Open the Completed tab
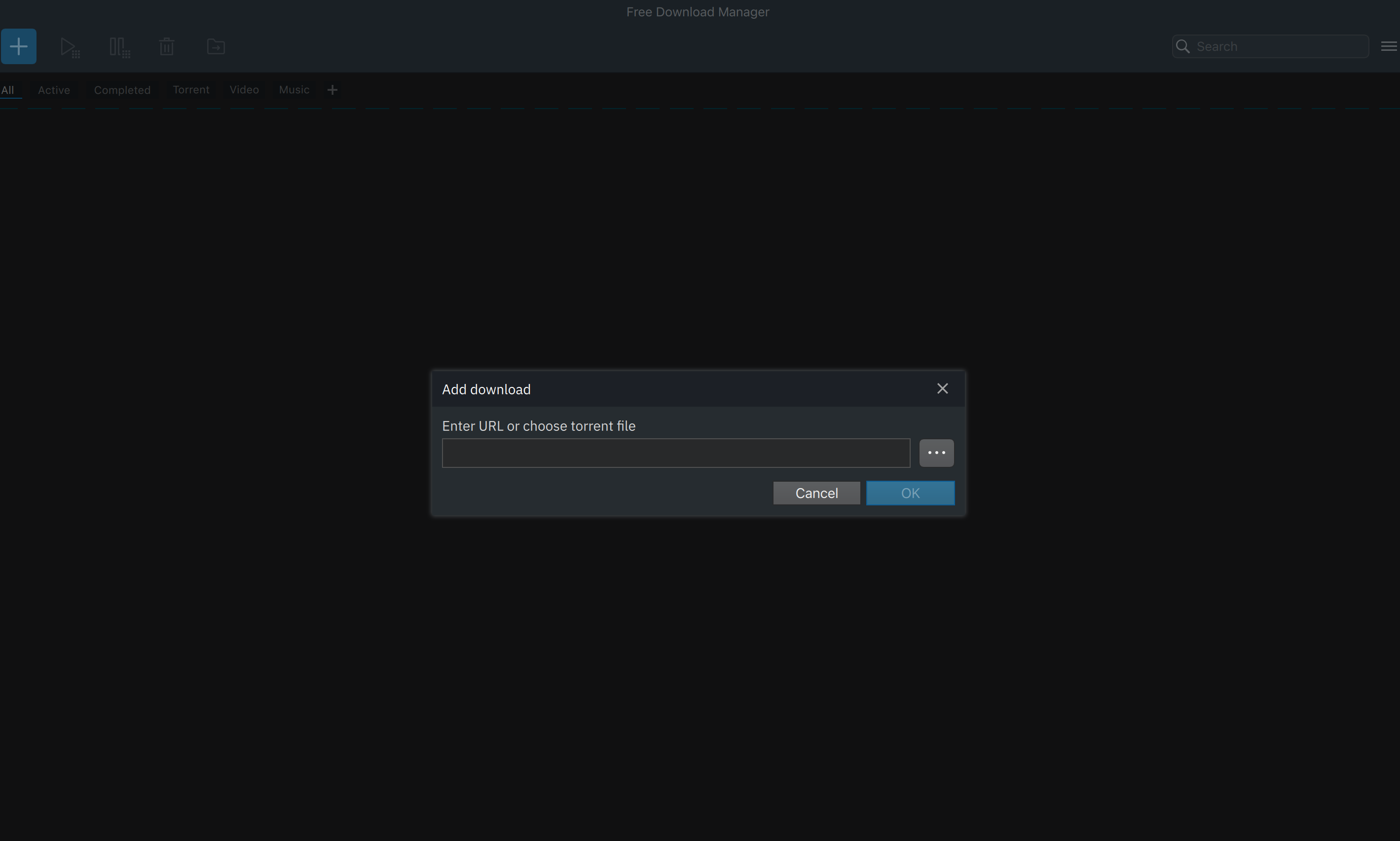The image size is (1400, 841). point(122,90)
